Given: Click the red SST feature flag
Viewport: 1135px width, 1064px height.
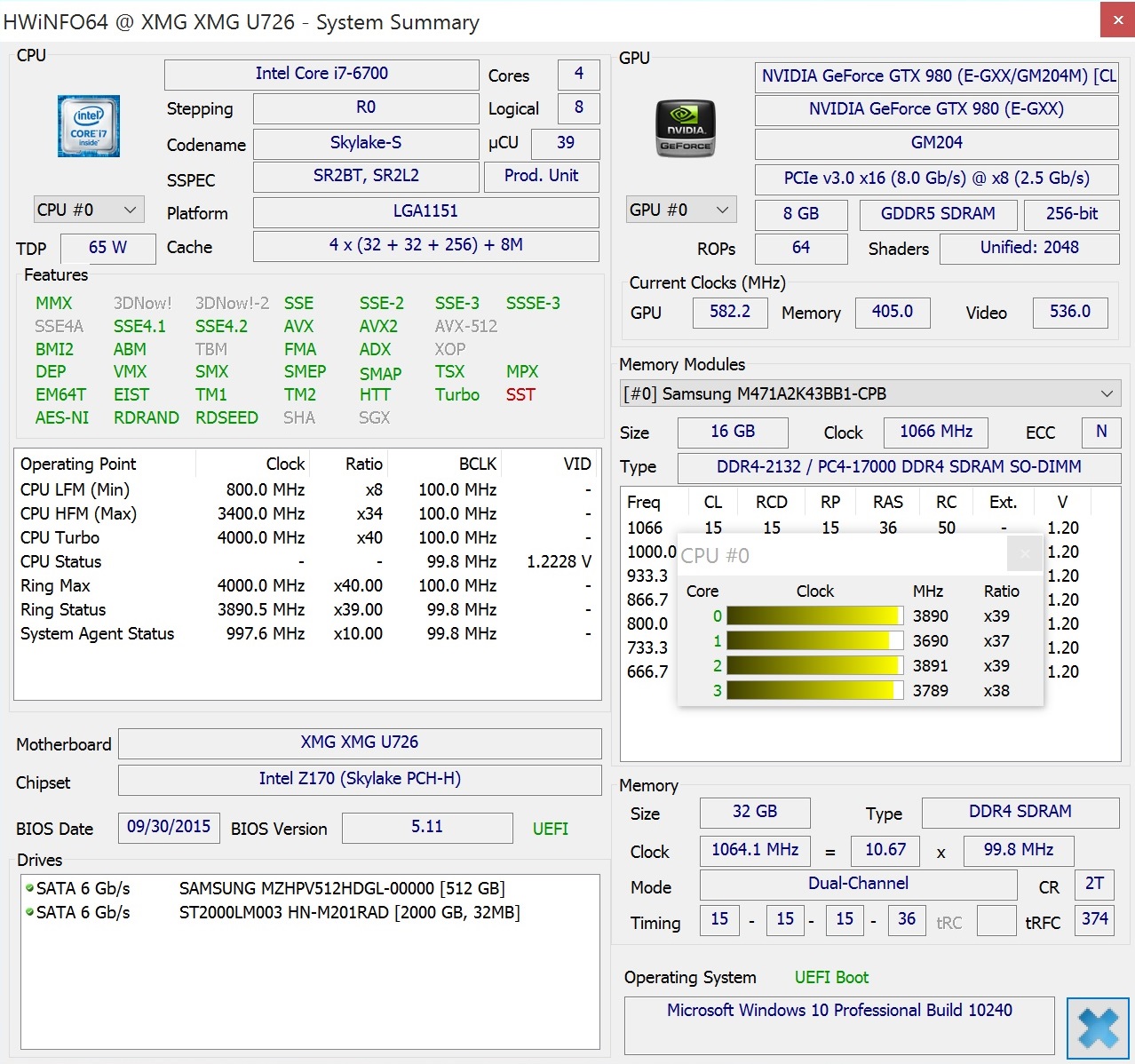Looking at the screenshot, I should click(x=520, y=395).
